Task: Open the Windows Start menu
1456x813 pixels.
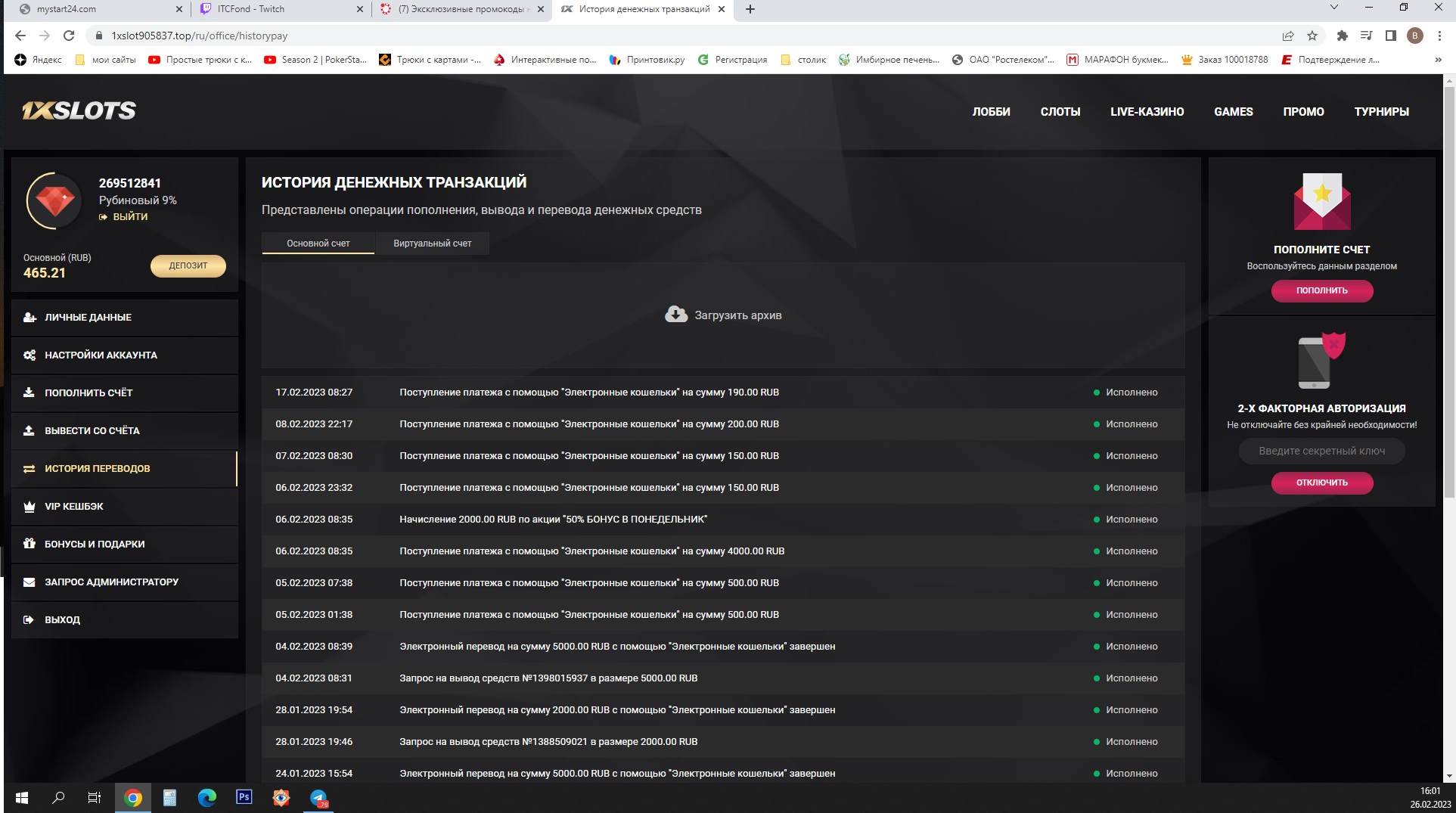Action: tap(22, 798)
